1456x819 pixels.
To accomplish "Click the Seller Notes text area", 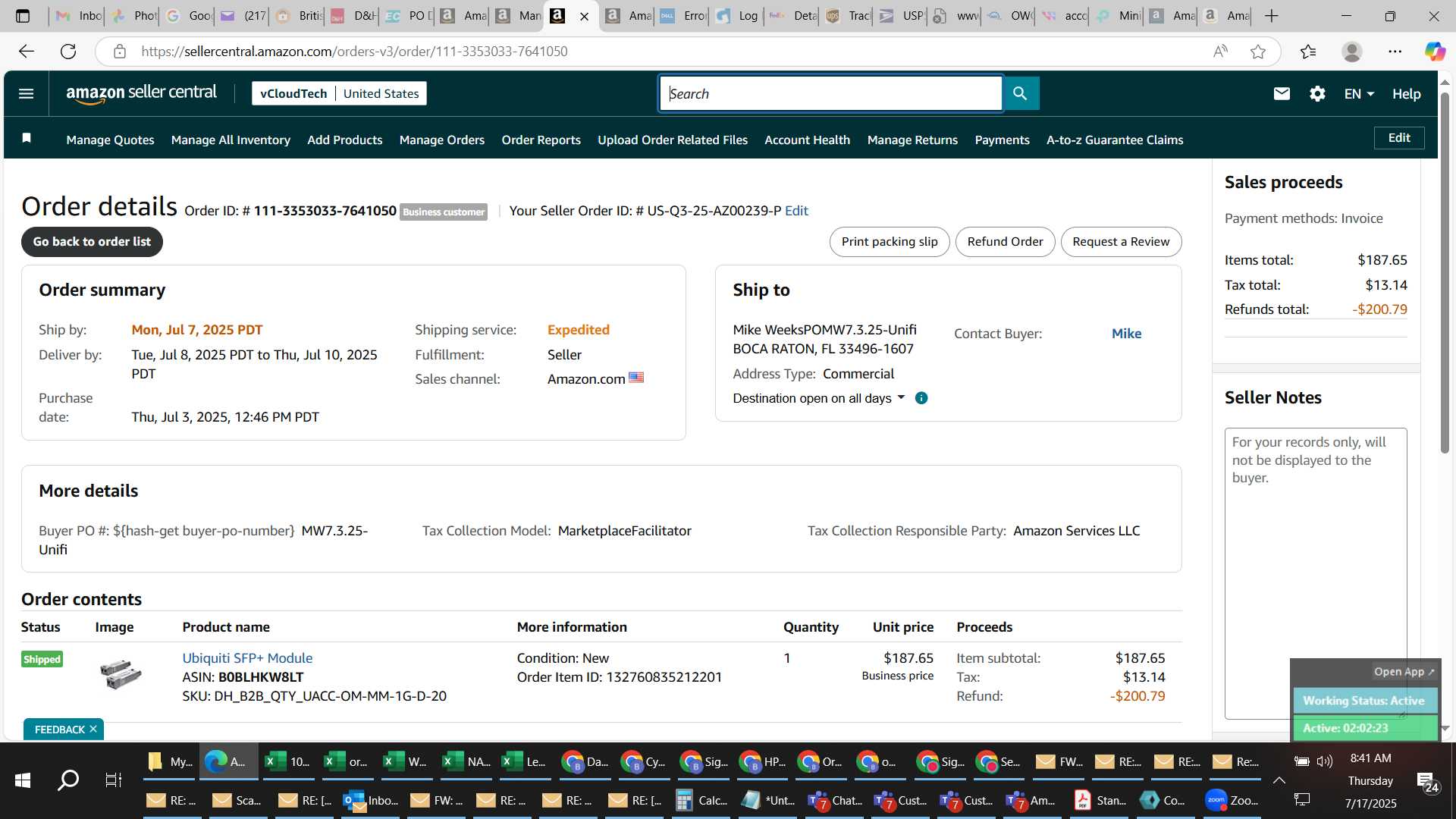I will (x=1316, y=573).
